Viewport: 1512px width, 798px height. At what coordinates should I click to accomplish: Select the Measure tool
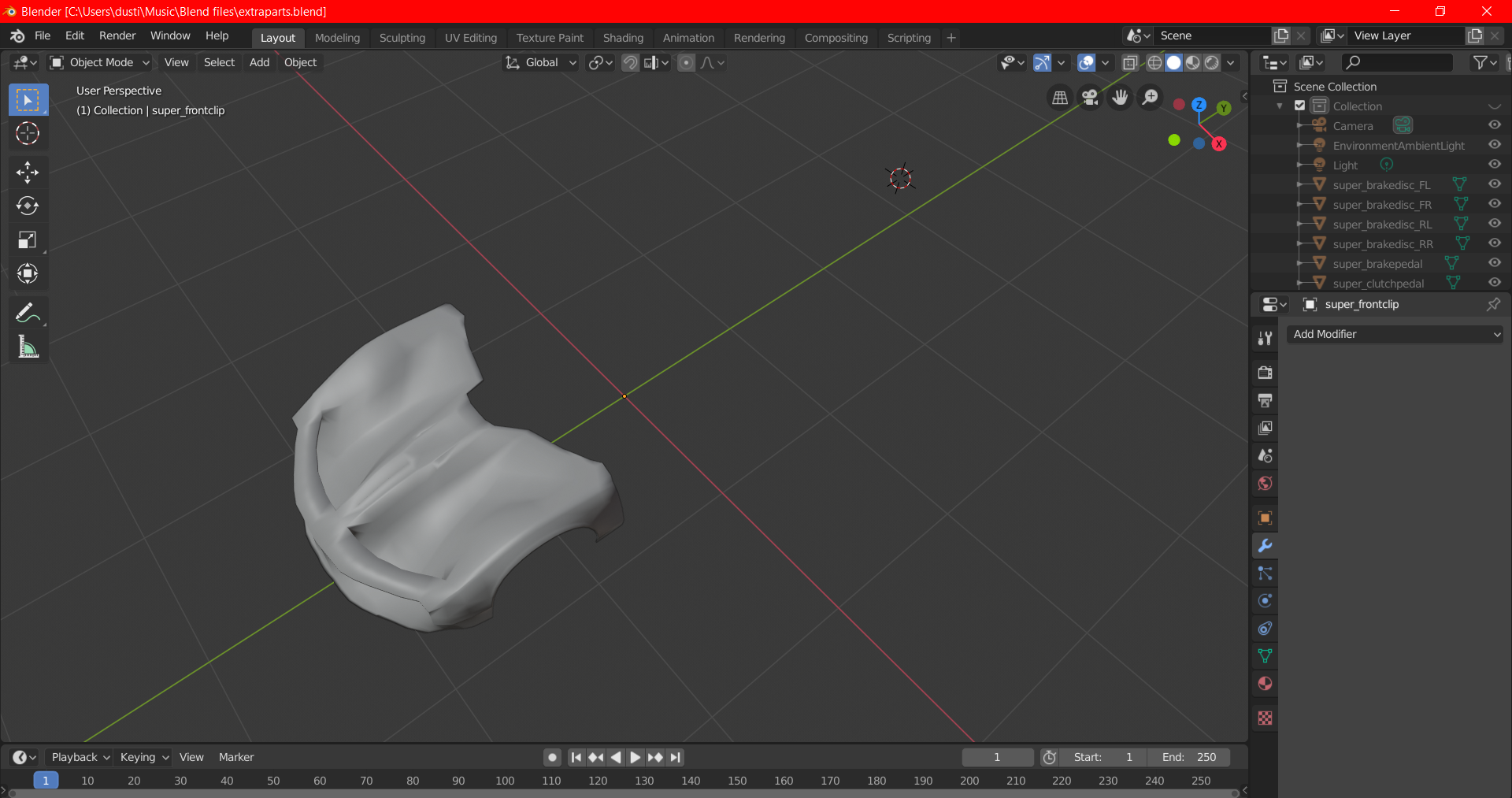tap(28, 347)
